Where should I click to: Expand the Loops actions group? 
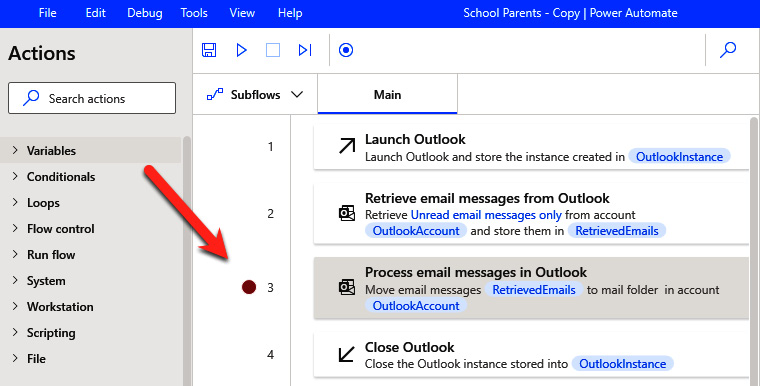click(15, 203)
